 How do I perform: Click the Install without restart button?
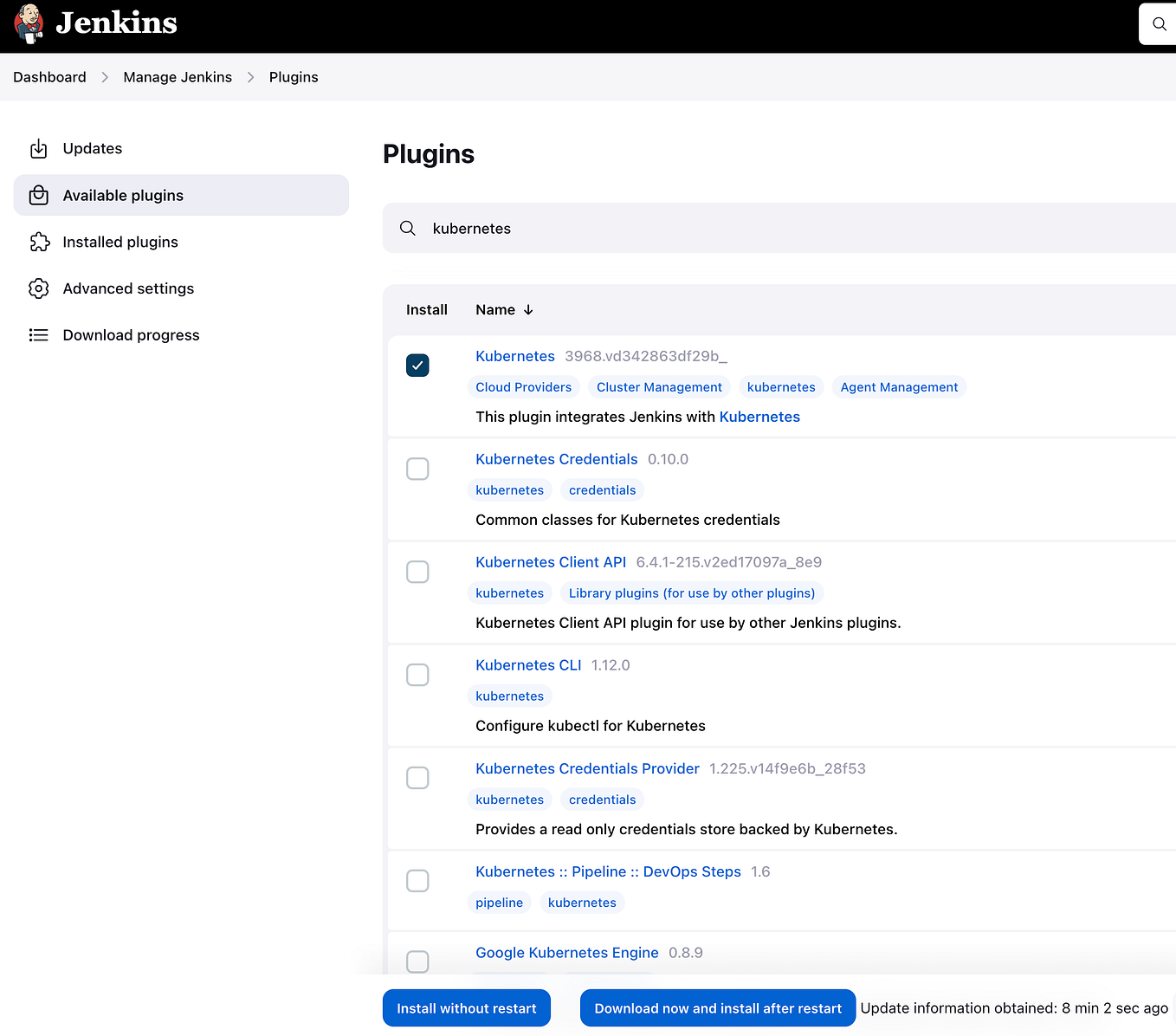466,1007
